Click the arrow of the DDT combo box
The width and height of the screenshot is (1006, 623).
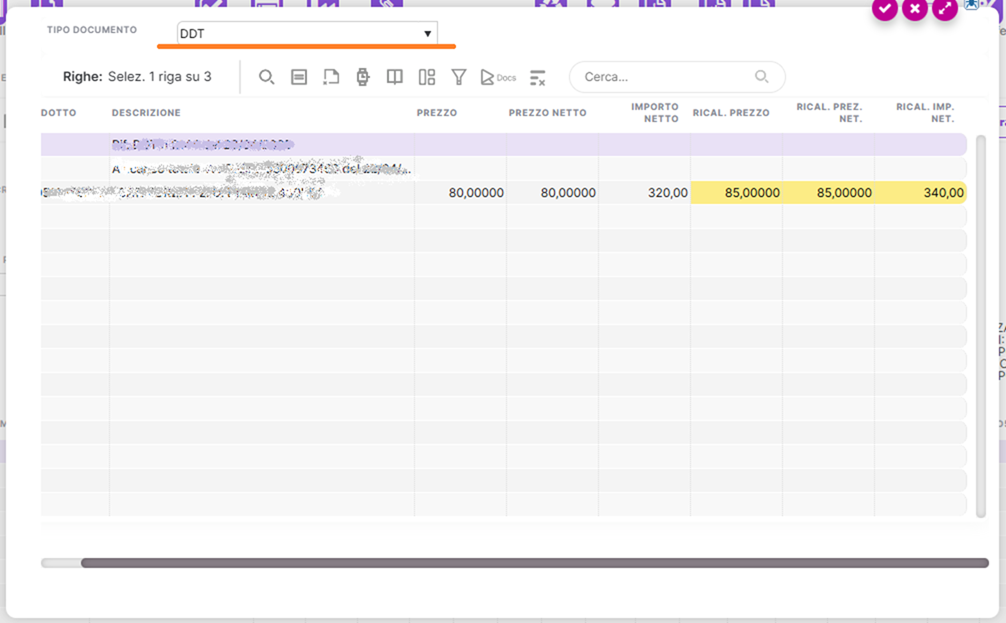pyautogui.click(x=428, y=34)
